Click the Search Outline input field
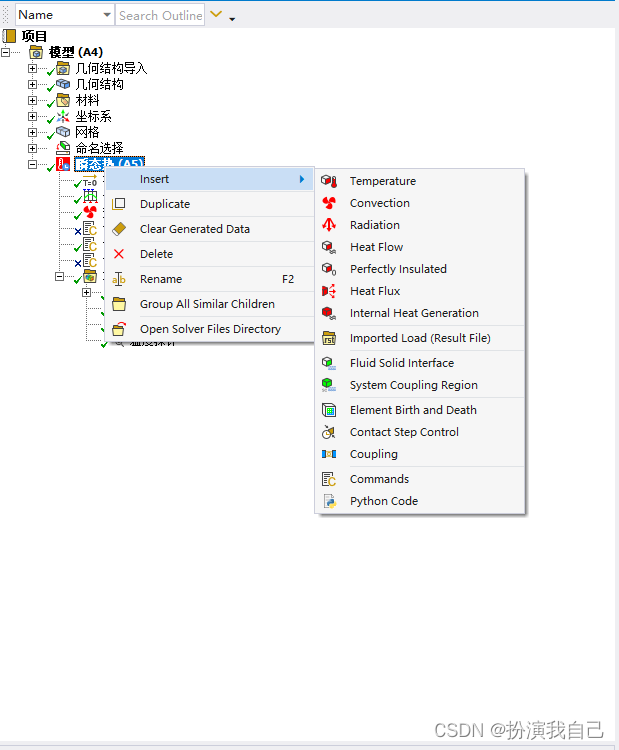The height and width of the screenshot is (750, 619). click(x=160, y=15)
